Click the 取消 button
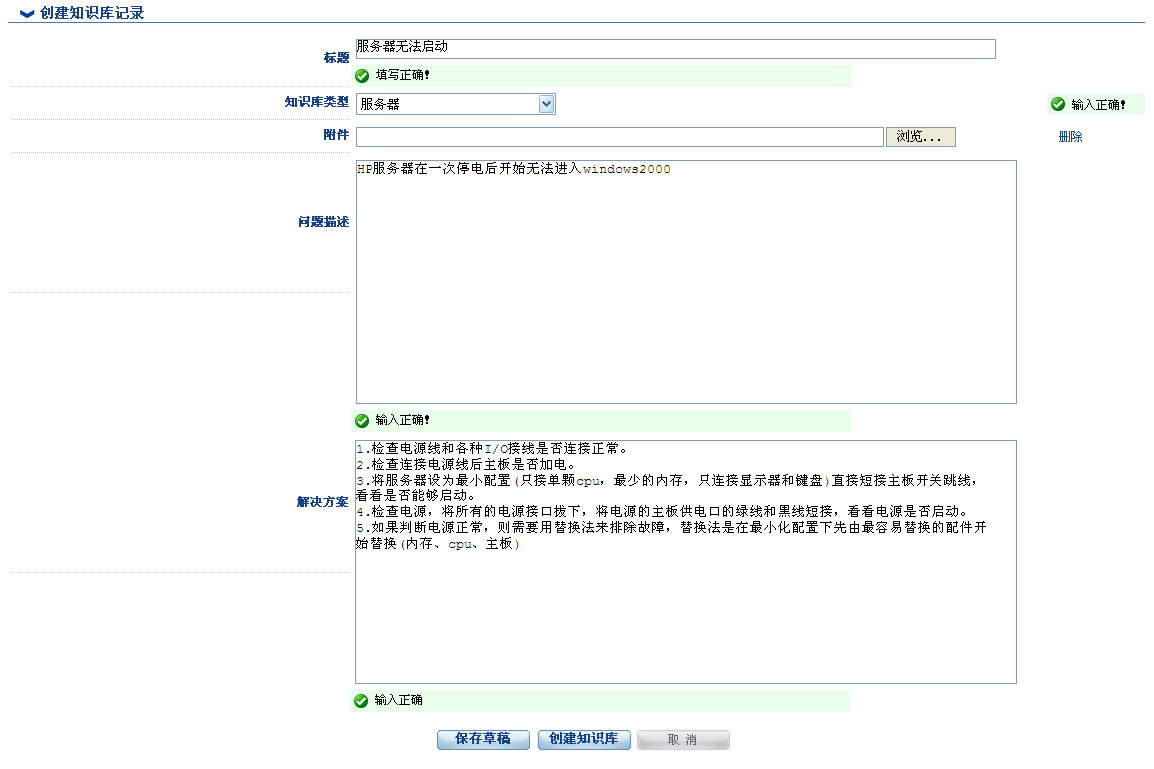This screenshot has width=1154, height=769. (x=683, y=740)
